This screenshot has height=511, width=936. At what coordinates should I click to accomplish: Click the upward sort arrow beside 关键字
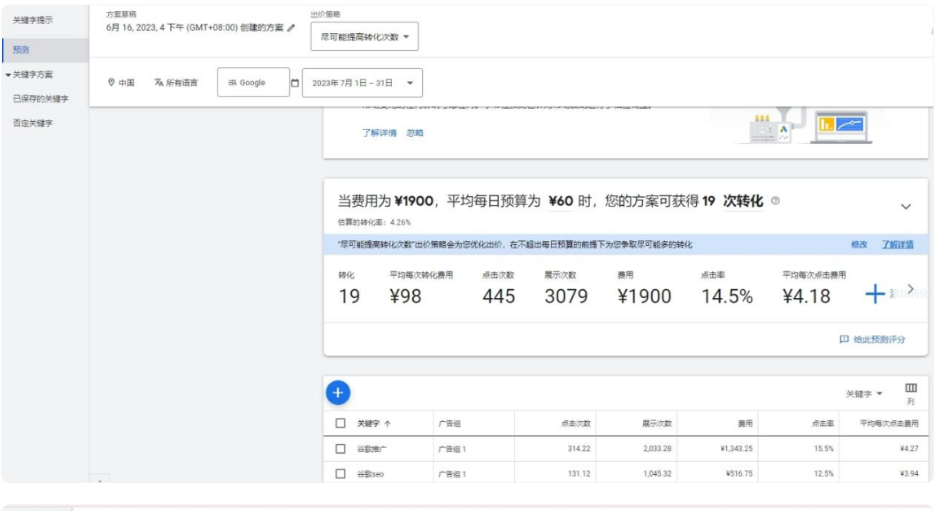pyautogui.click(x=387, y=423)
